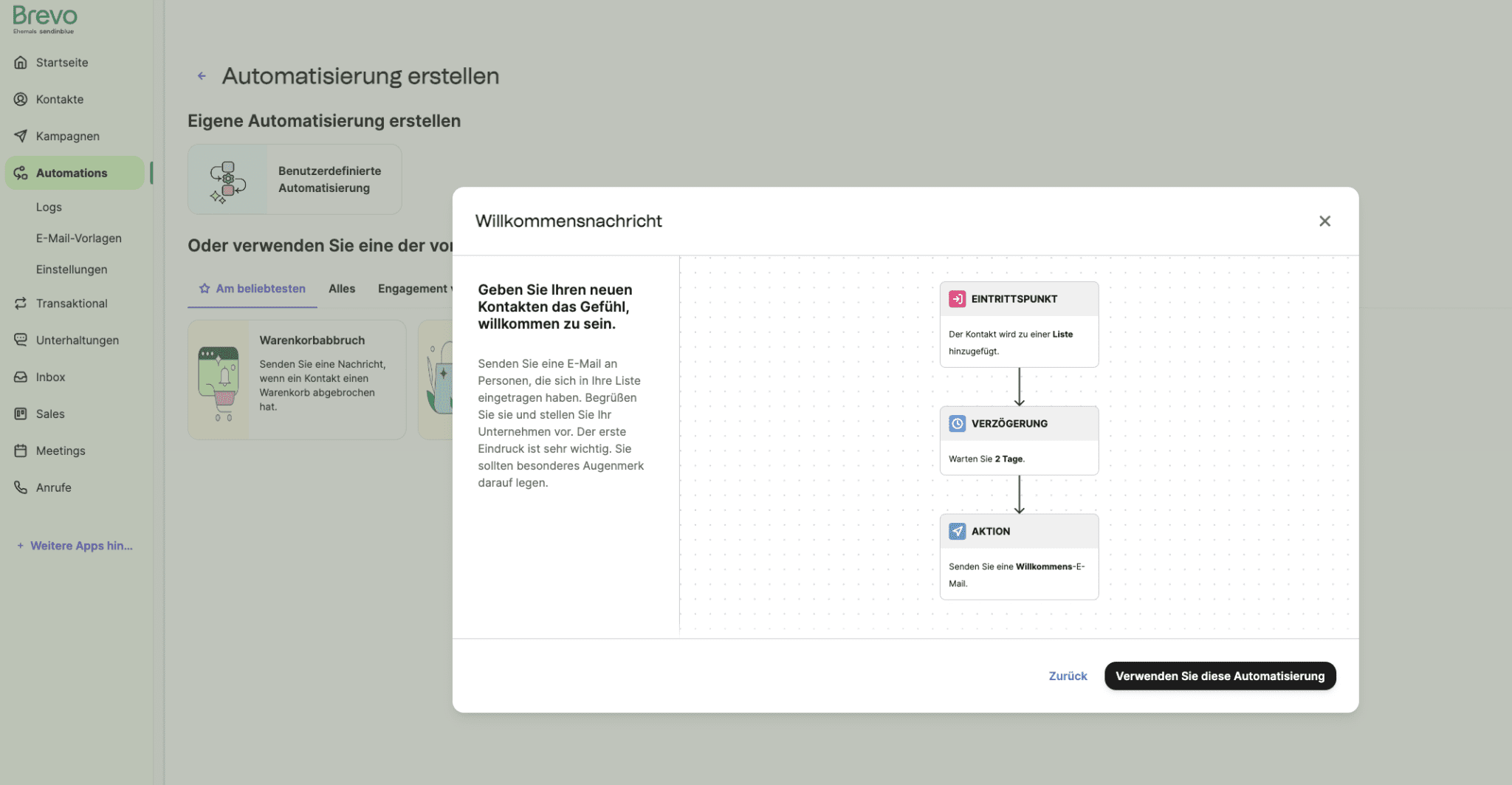Click the Brevo logo
The image size is (1512, 785).
click(44, 18)
